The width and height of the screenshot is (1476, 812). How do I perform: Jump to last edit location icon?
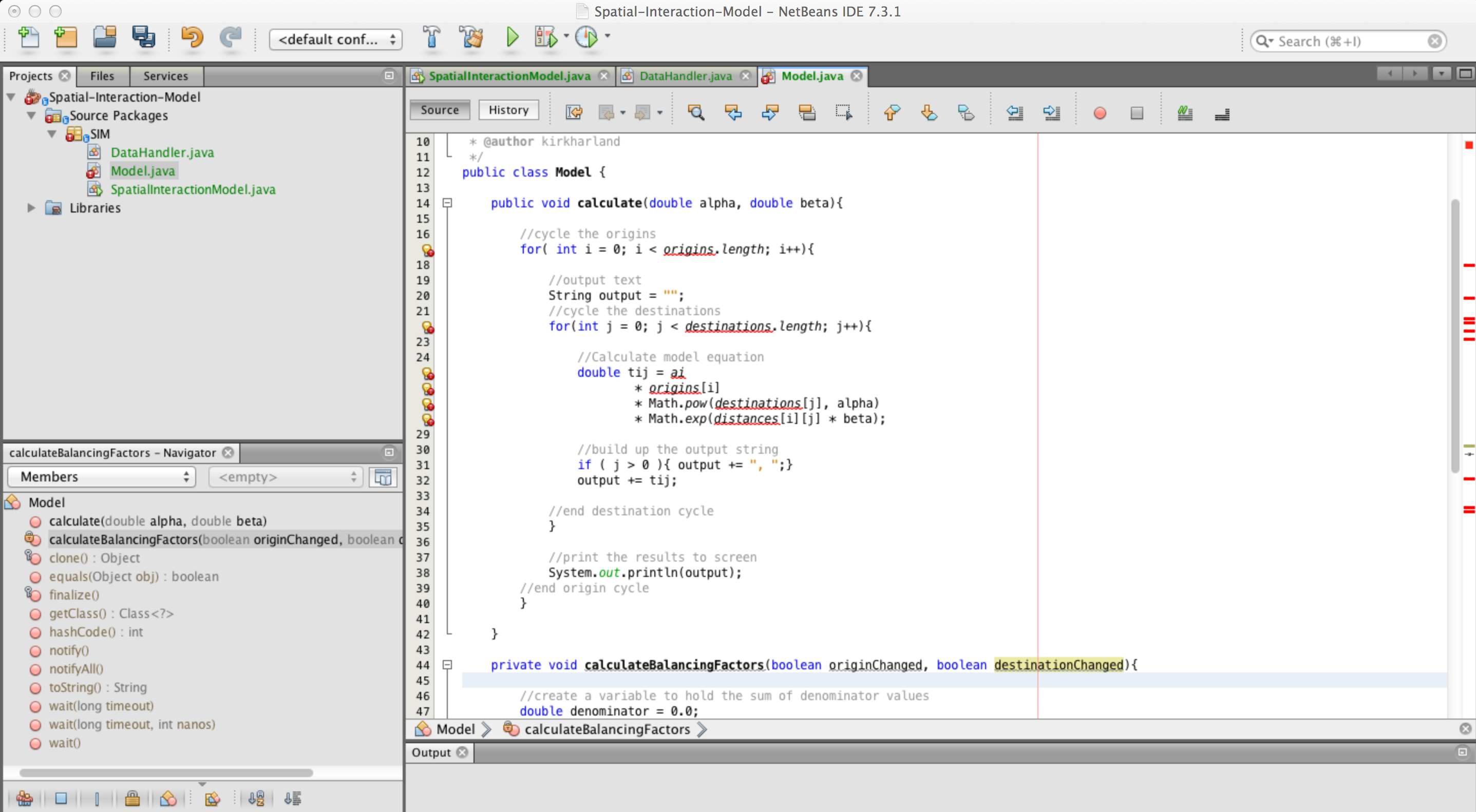tap(574, 113)
